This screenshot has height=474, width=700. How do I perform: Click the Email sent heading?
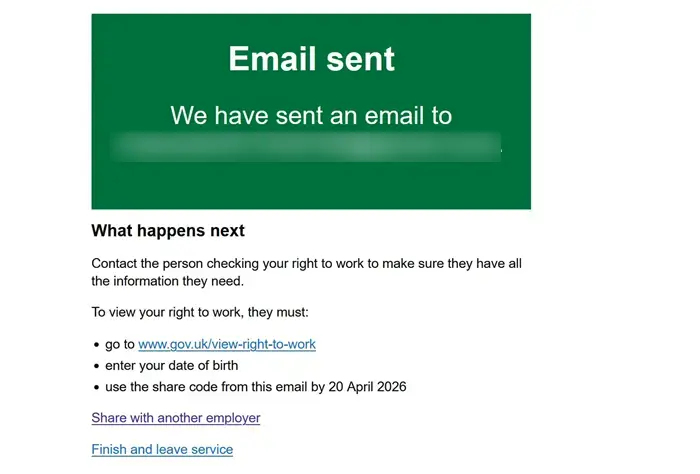pos(311,59)
